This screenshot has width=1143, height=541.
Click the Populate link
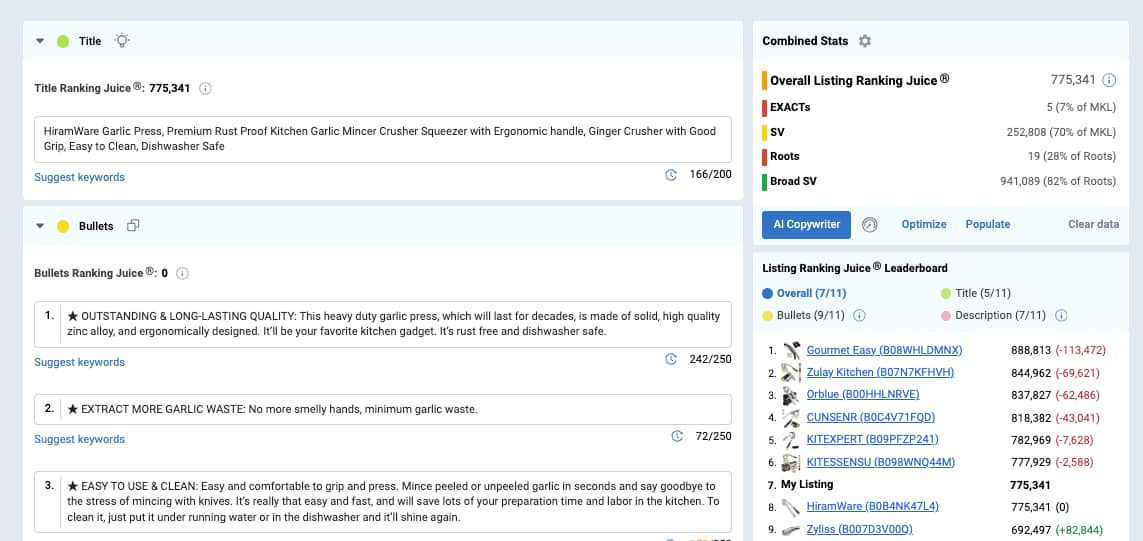[988, 225]
